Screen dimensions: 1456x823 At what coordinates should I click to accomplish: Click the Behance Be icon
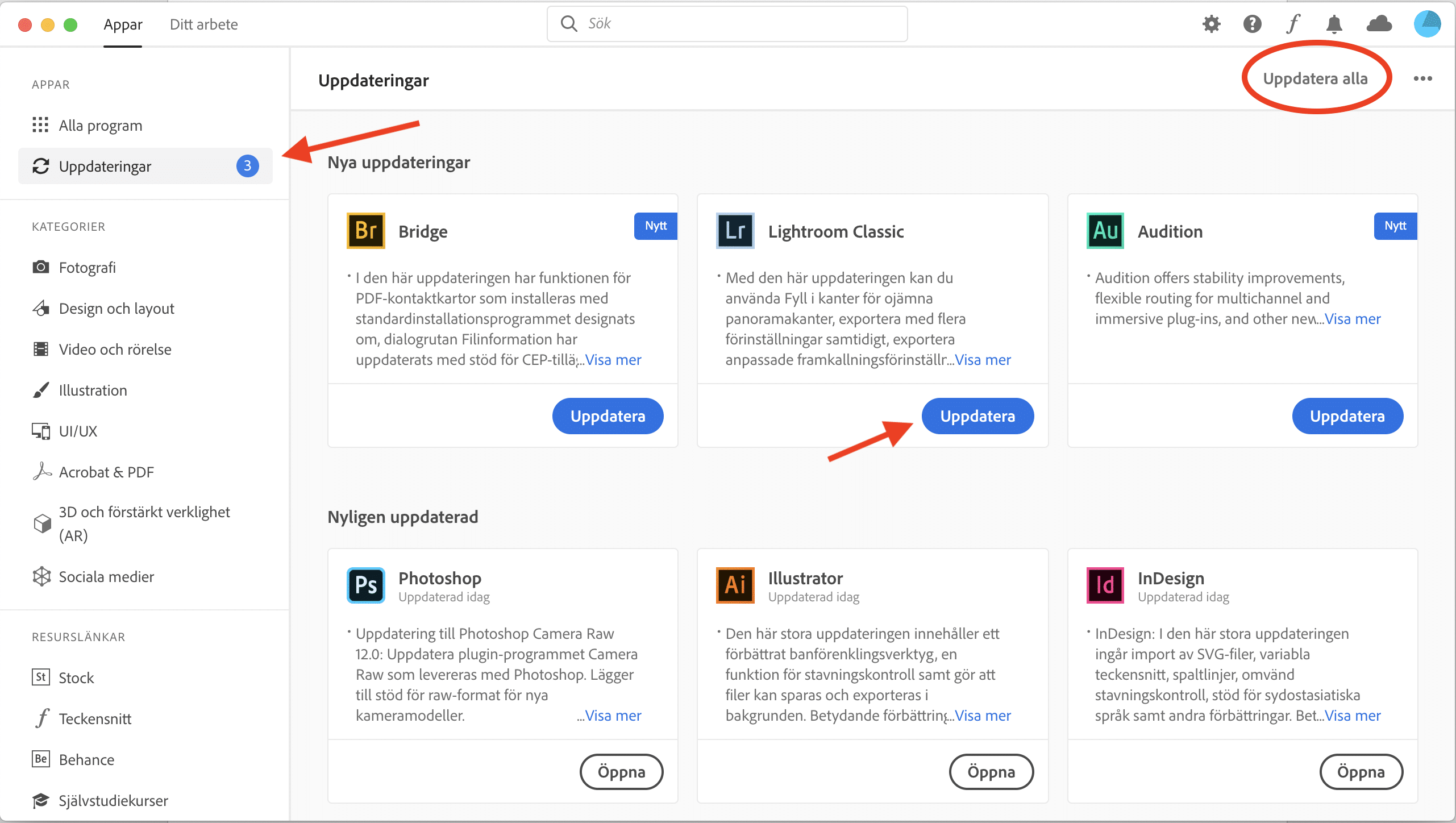point(40,759)
